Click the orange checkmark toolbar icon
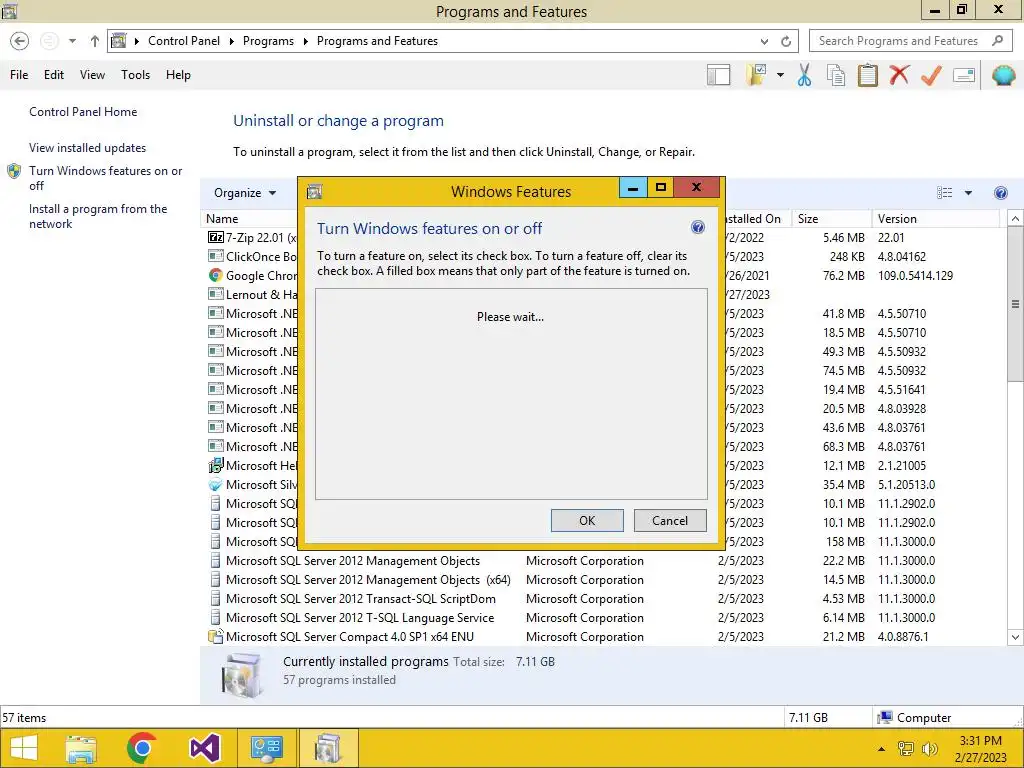This screenshot has height=768, width=1024. [x=931, y=75]
